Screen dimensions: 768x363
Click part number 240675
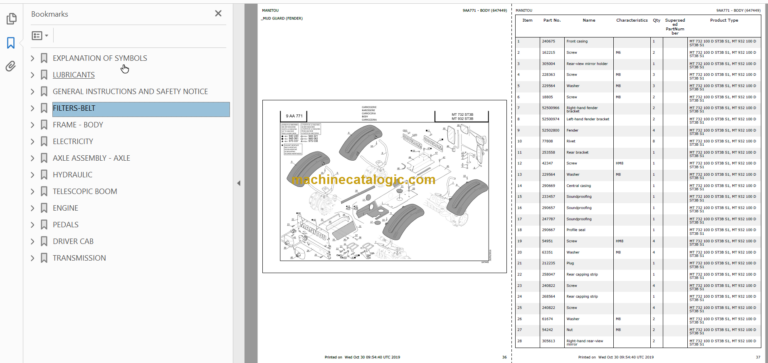[x=549, y=42]
